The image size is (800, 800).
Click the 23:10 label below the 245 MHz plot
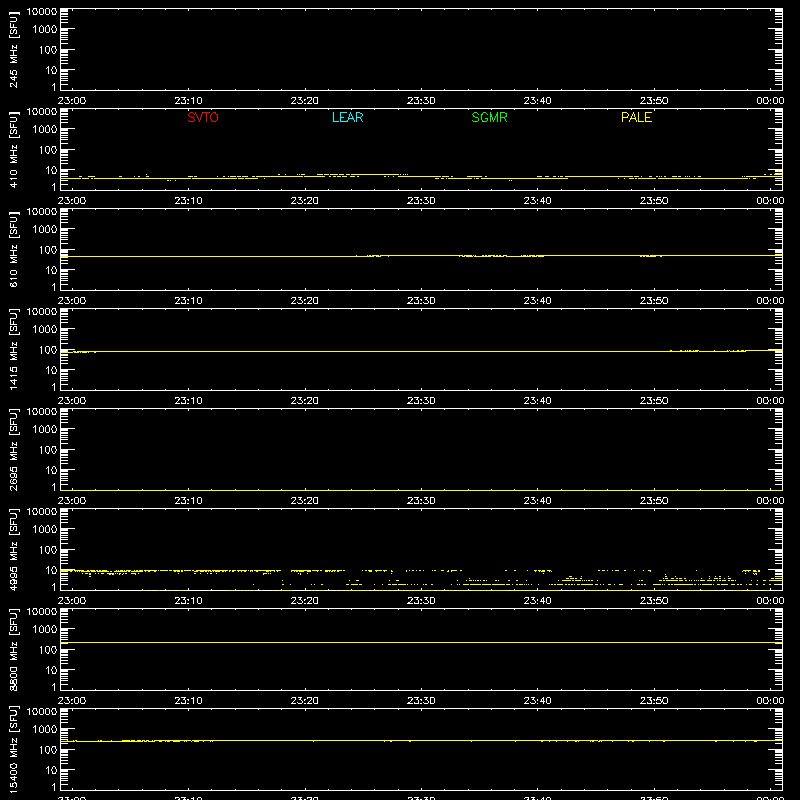pyautogui.click(x=188, y=101)
